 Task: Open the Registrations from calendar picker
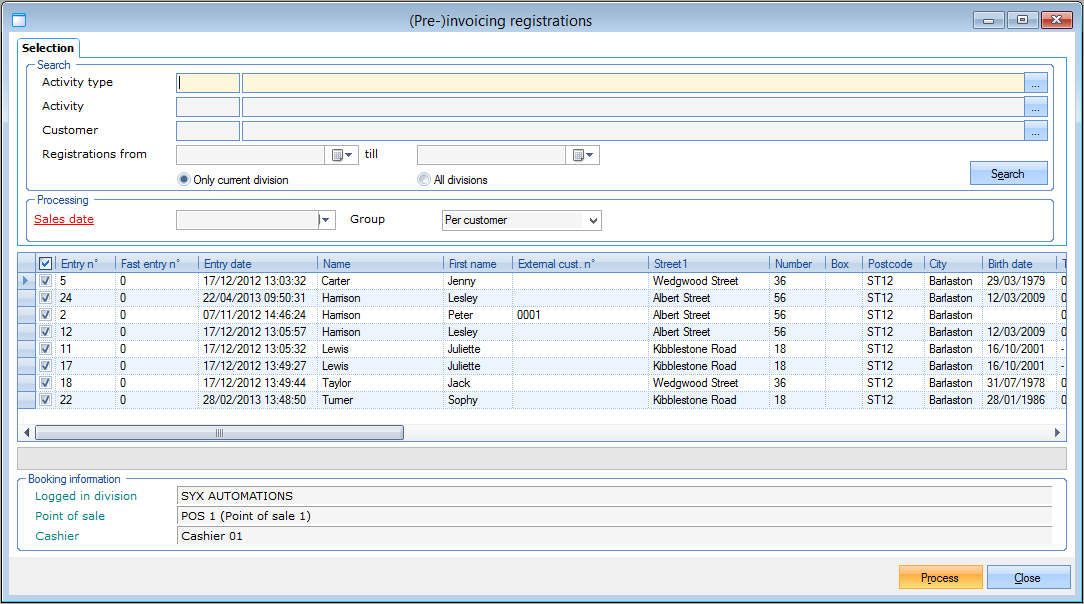coord(342,155)
